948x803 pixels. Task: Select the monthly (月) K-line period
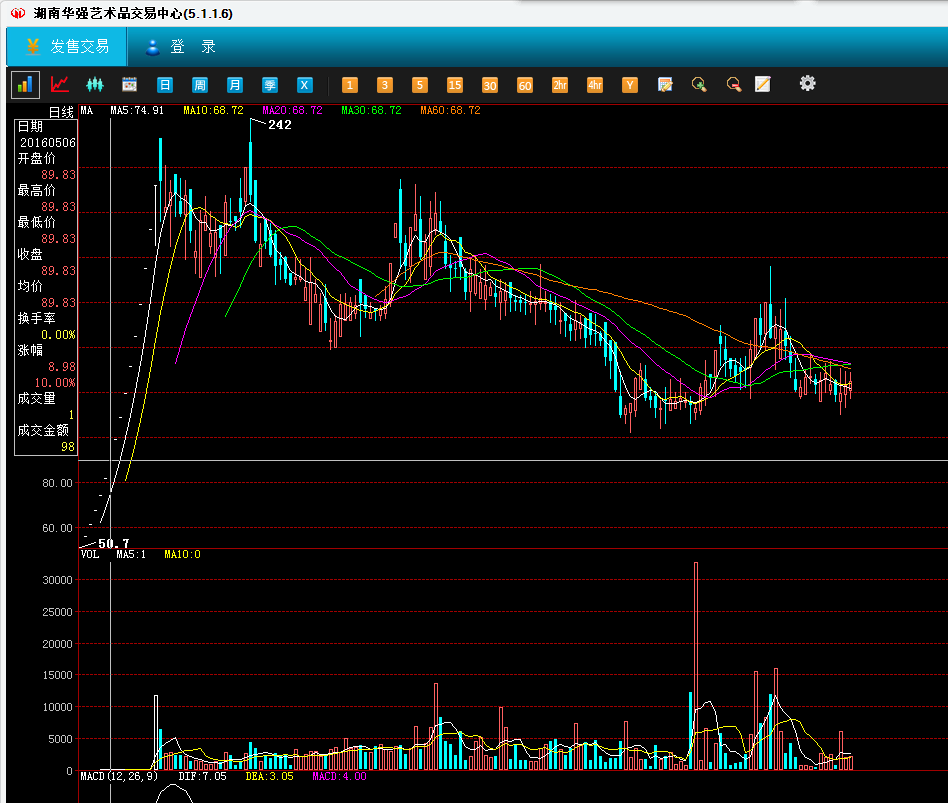235,85
